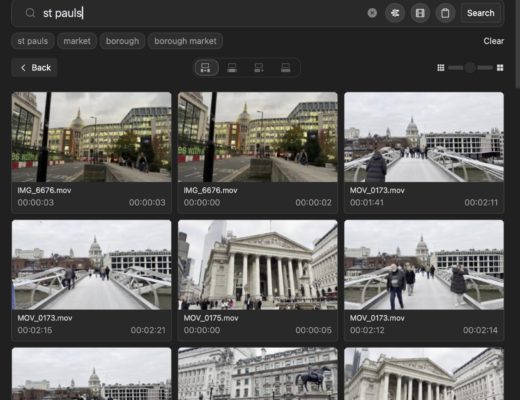Viewport: 520px width, 400px height.
Task: Select the borough market search chip
Action: click(x=185, y=41)
